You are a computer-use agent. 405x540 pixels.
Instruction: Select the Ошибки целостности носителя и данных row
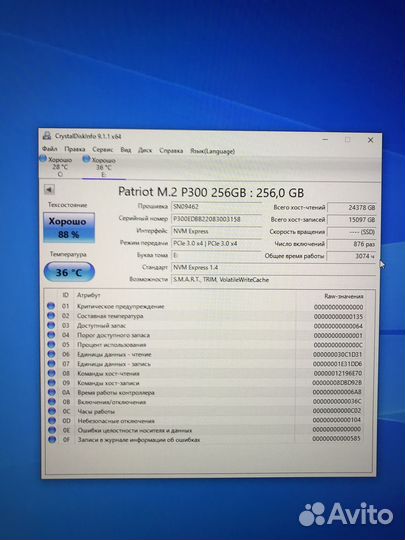pos(206,430)
